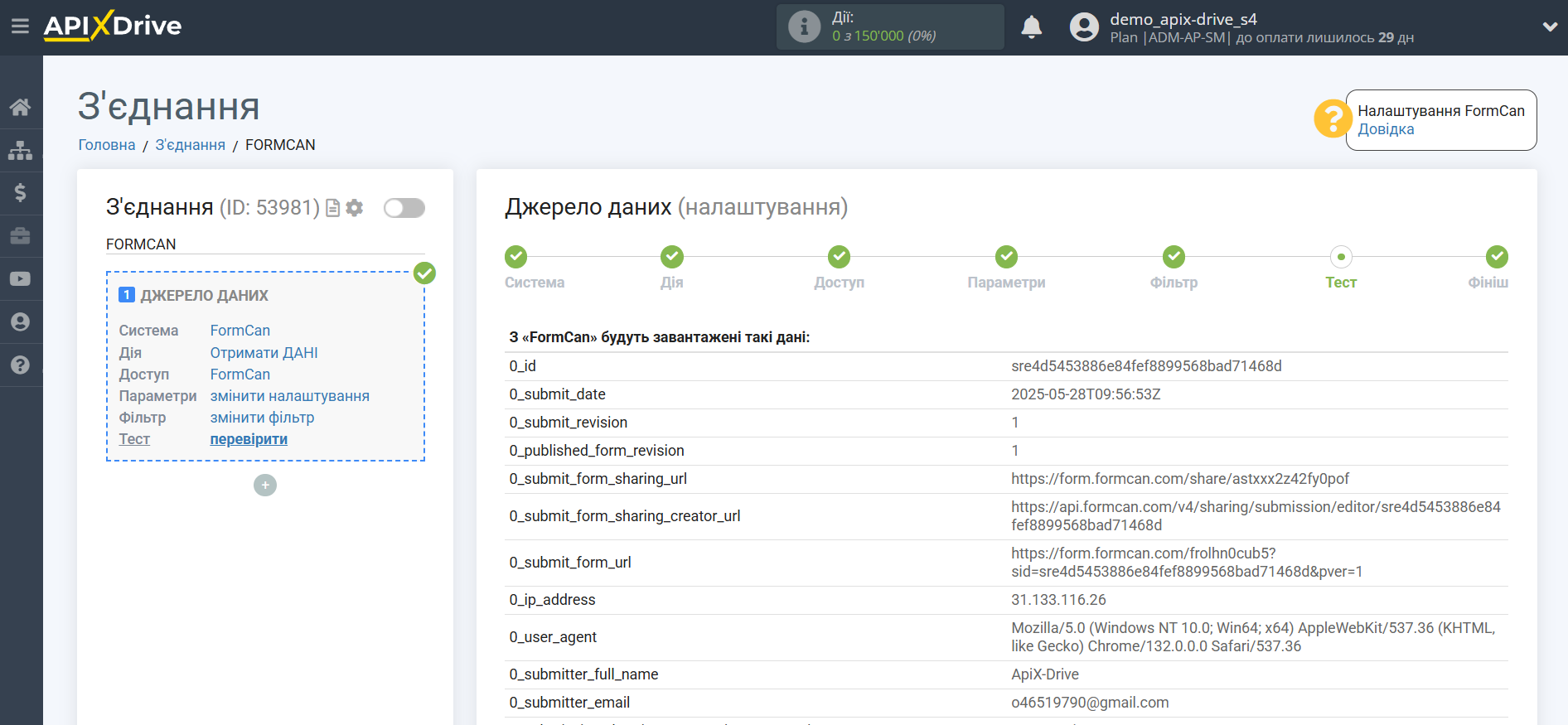Click the Дії counter 0 з 150'000

pos(884,36)
